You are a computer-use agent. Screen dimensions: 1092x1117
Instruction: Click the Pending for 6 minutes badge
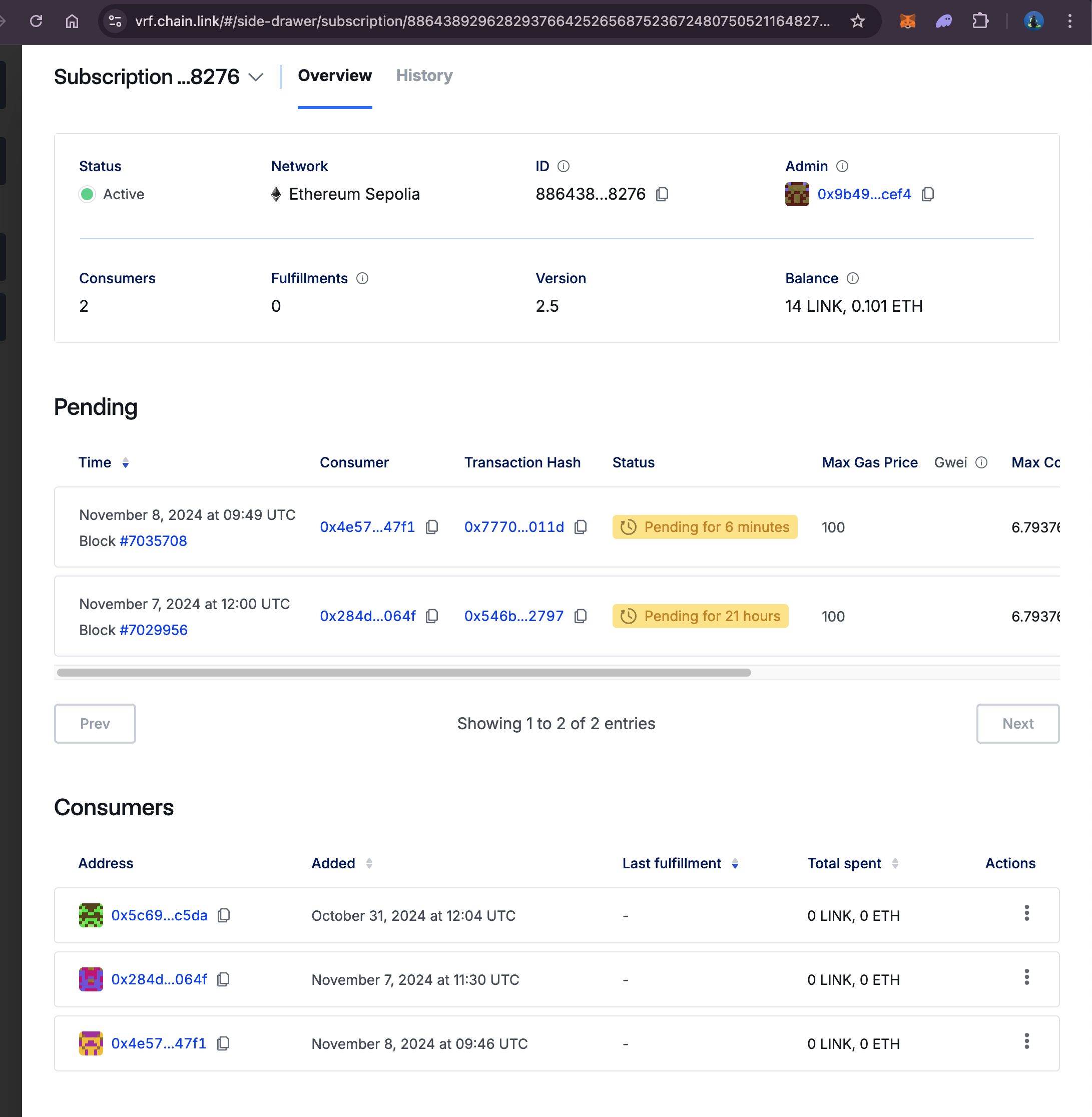click(705, 527)
